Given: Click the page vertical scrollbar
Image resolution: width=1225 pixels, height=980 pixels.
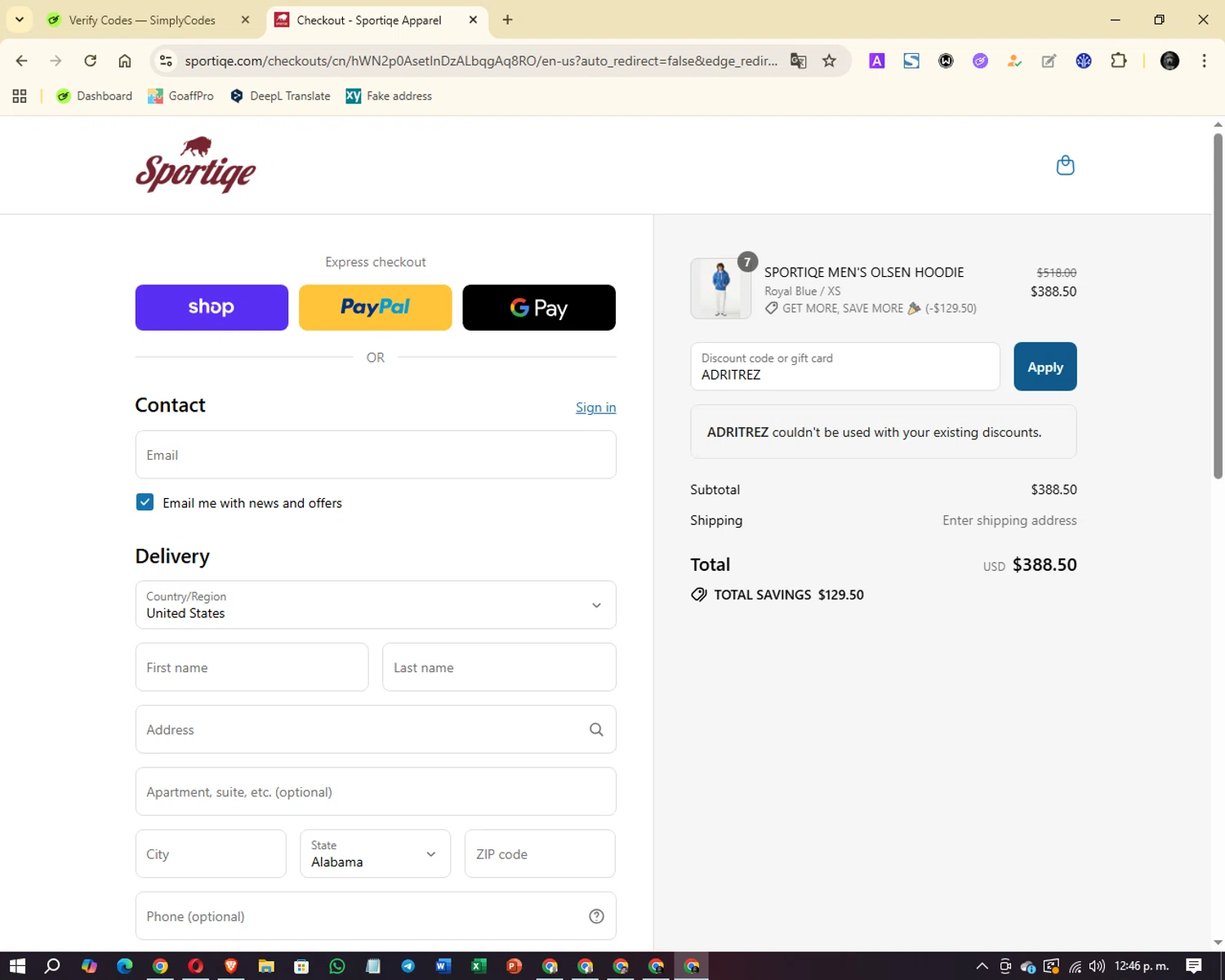Looking at the screenshot, I should (x=1218, y=305).
